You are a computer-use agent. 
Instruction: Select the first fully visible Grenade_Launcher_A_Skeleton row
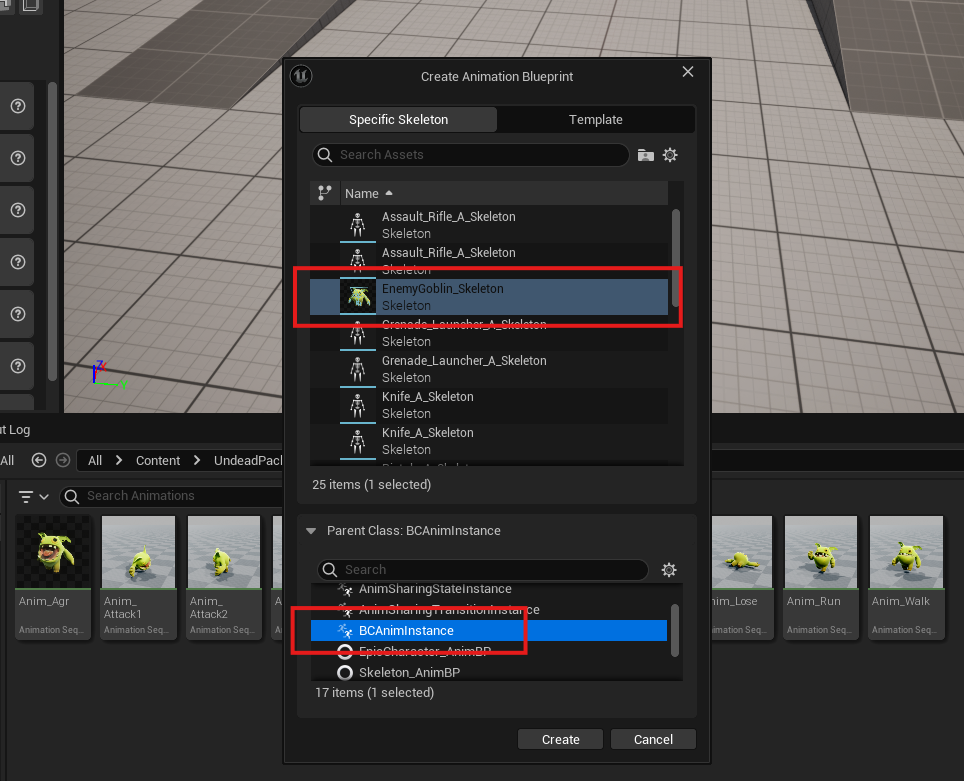[489, 368]
